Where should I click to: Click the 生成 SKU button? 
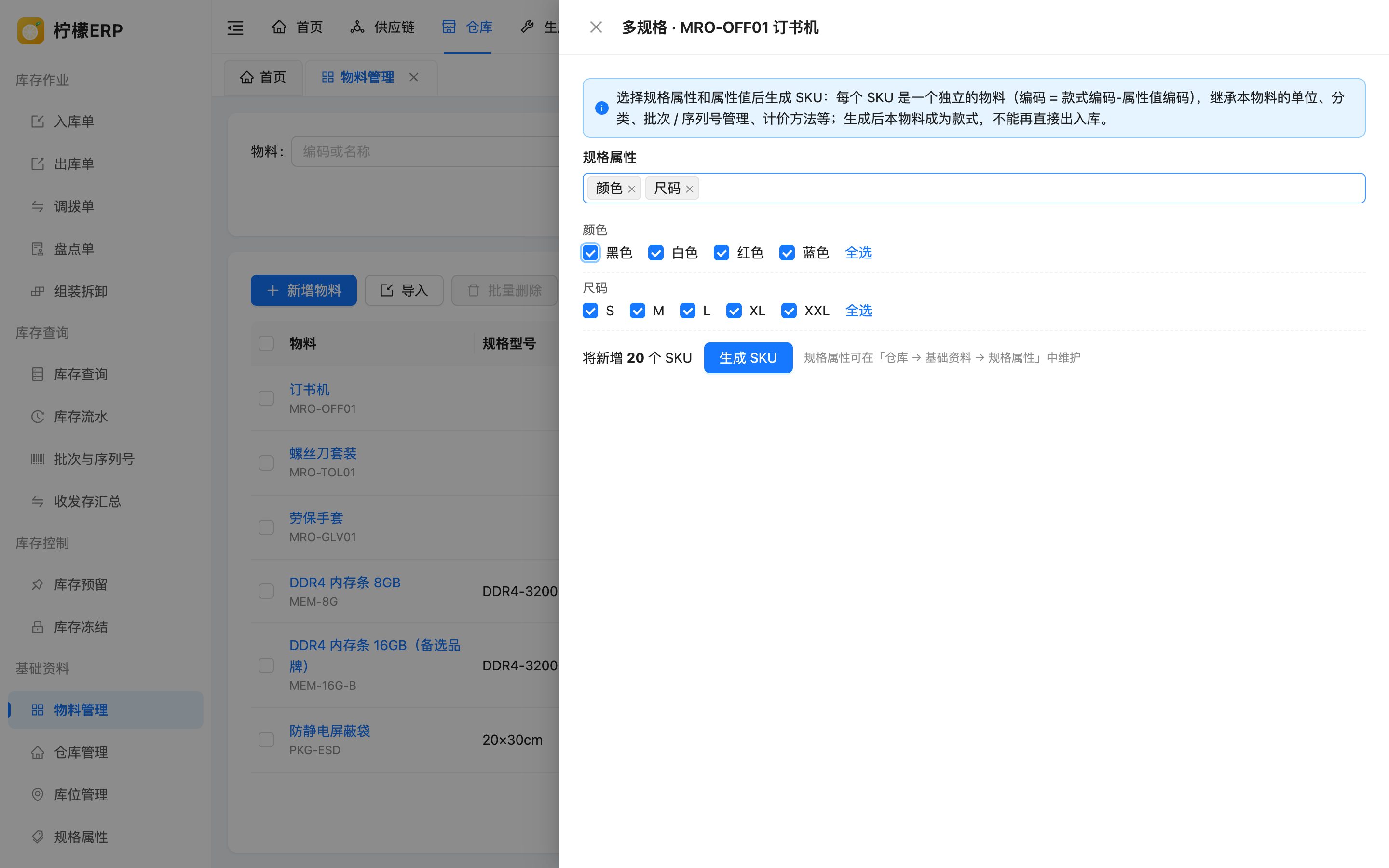coord(748,358)
